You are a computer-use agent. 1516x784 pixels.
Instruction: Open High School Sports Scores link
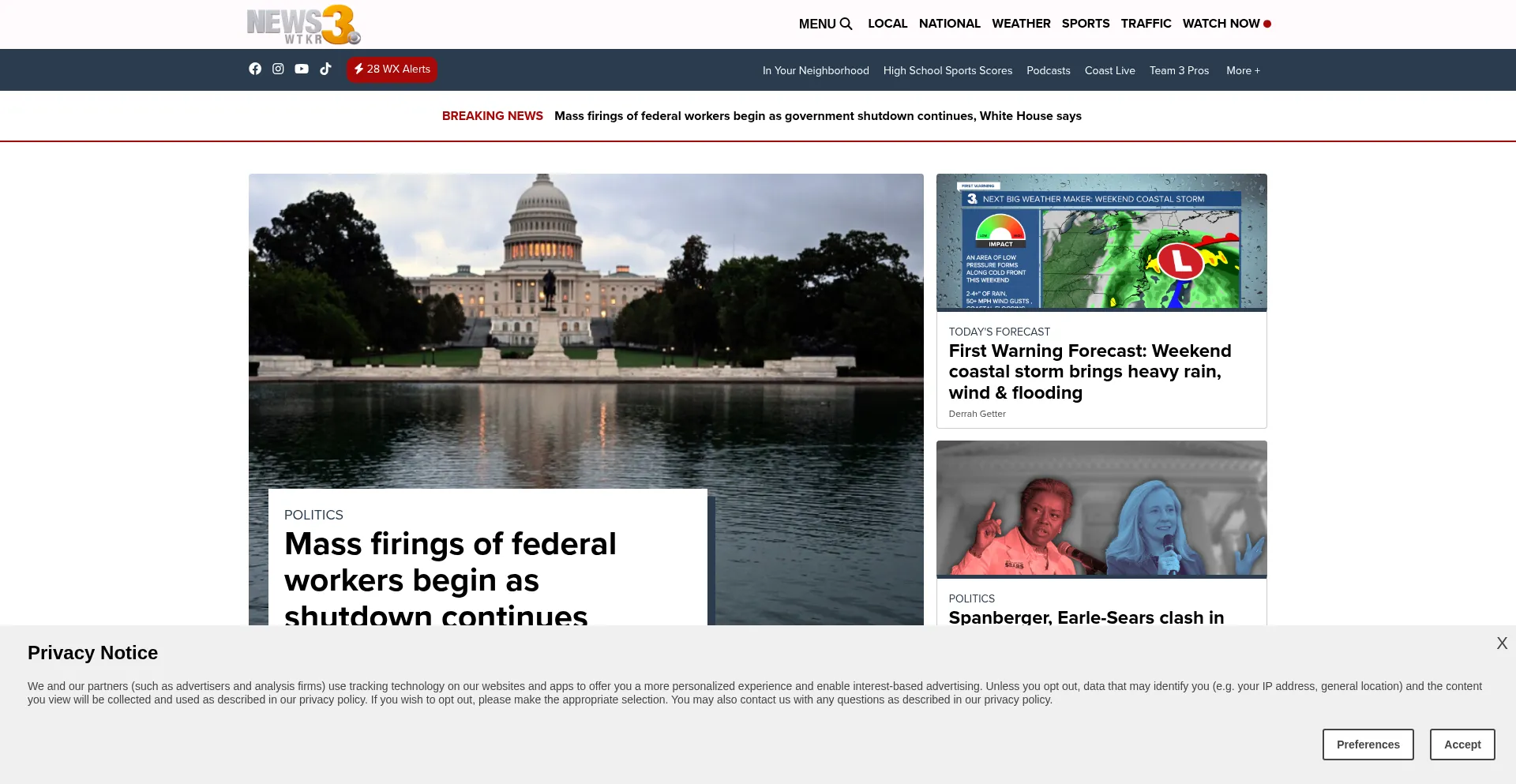tap(947, 71)
